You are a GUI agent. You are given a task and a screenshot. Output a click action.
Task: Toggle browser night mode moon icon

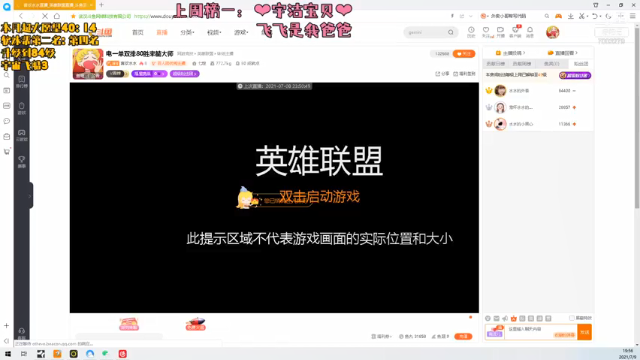coord(608,16)
